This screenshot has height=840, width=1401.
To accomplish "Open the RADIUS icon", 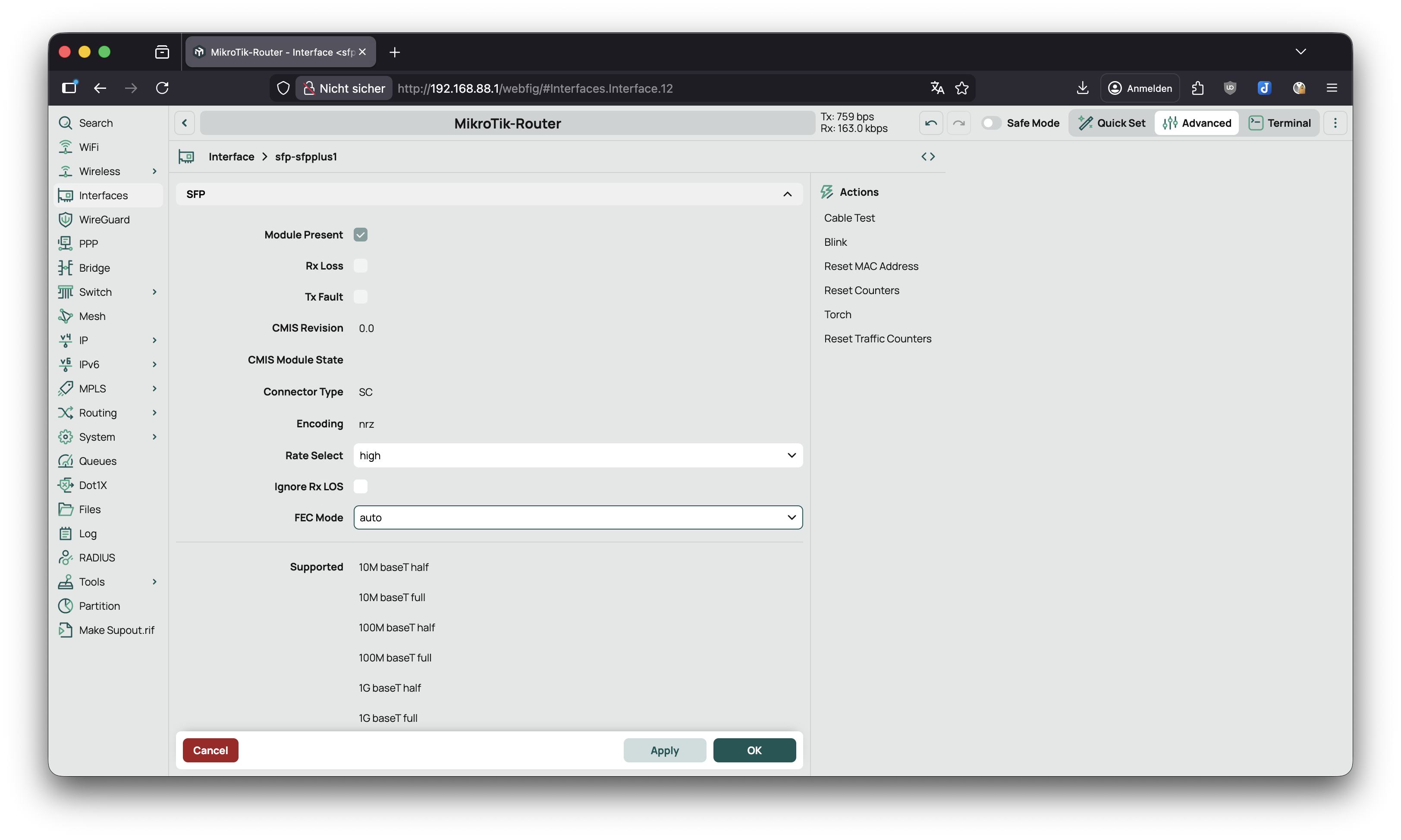I will [65, 558].
